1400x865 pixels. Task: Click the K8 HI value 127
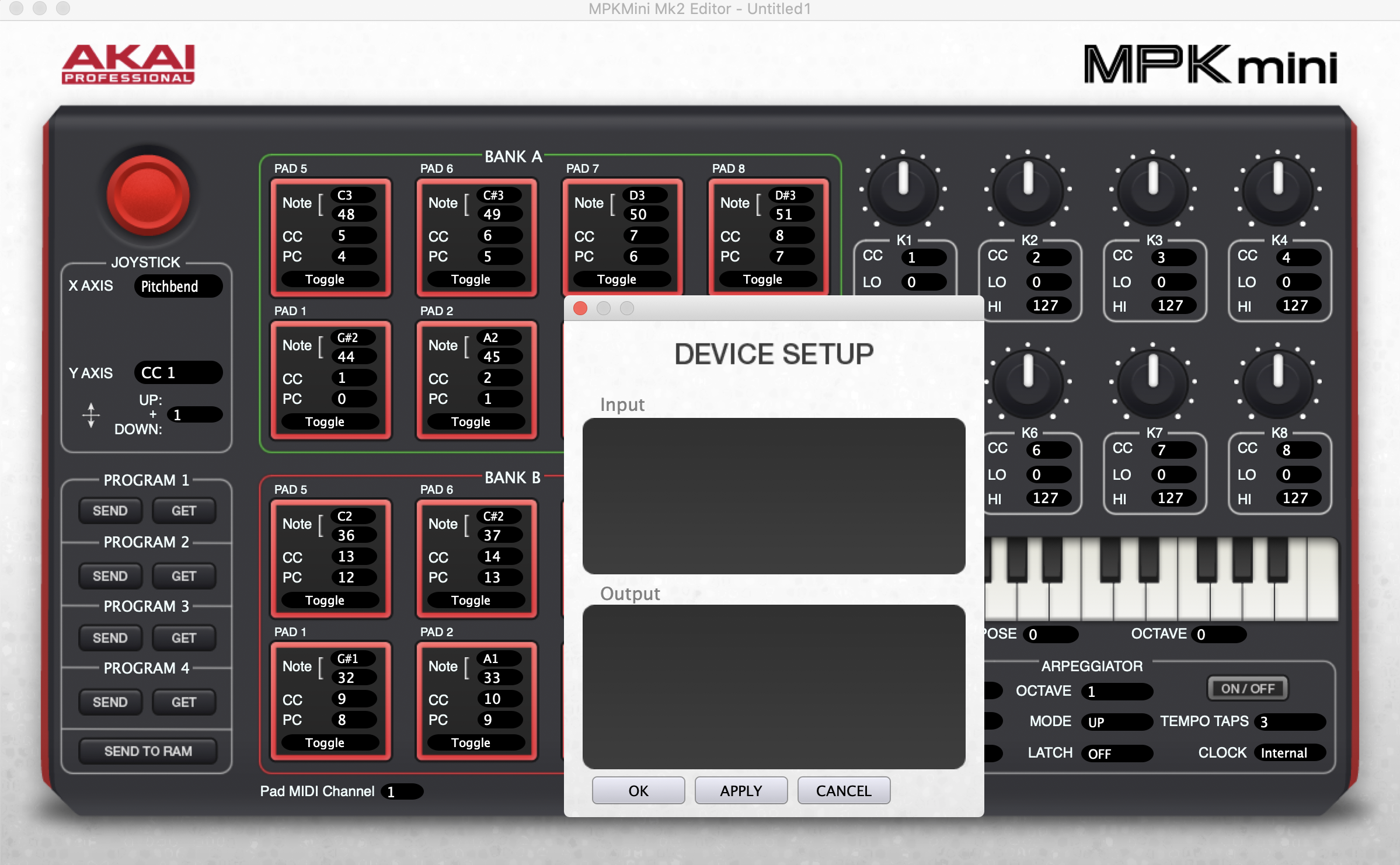click(1298, 498)
